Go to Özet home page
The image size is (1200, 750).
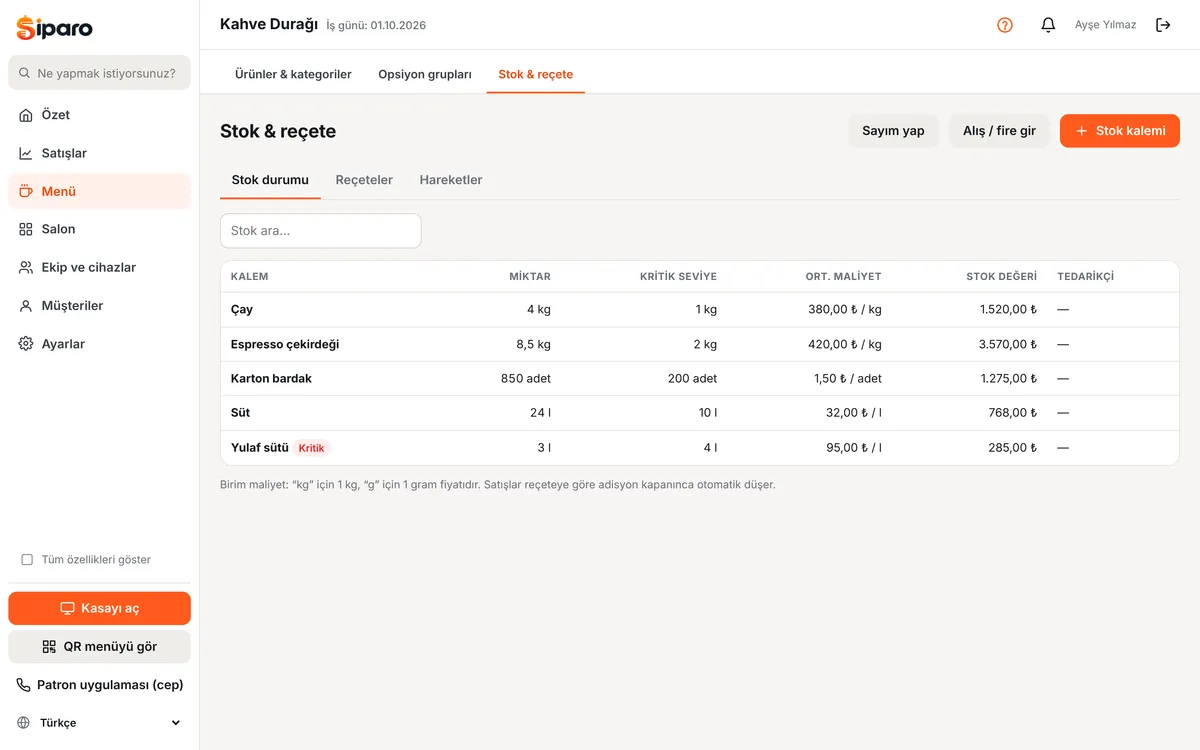tap(99, 115)
